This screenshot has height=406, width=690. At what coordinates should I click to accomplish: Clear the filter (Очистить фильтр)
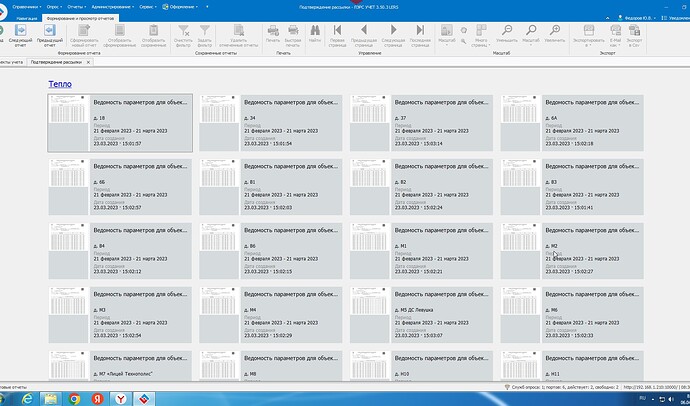(x=183, y=35)
